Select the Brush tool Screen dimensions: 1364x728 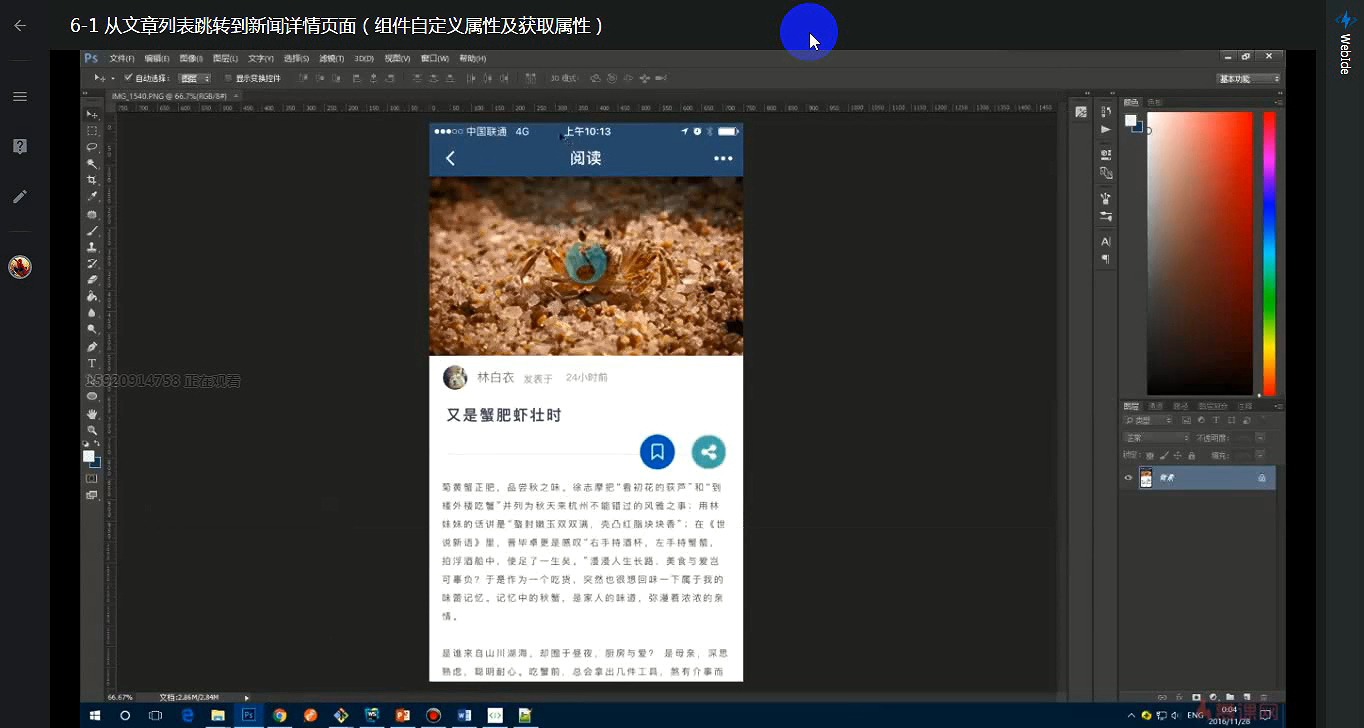[x=92, y=230]
